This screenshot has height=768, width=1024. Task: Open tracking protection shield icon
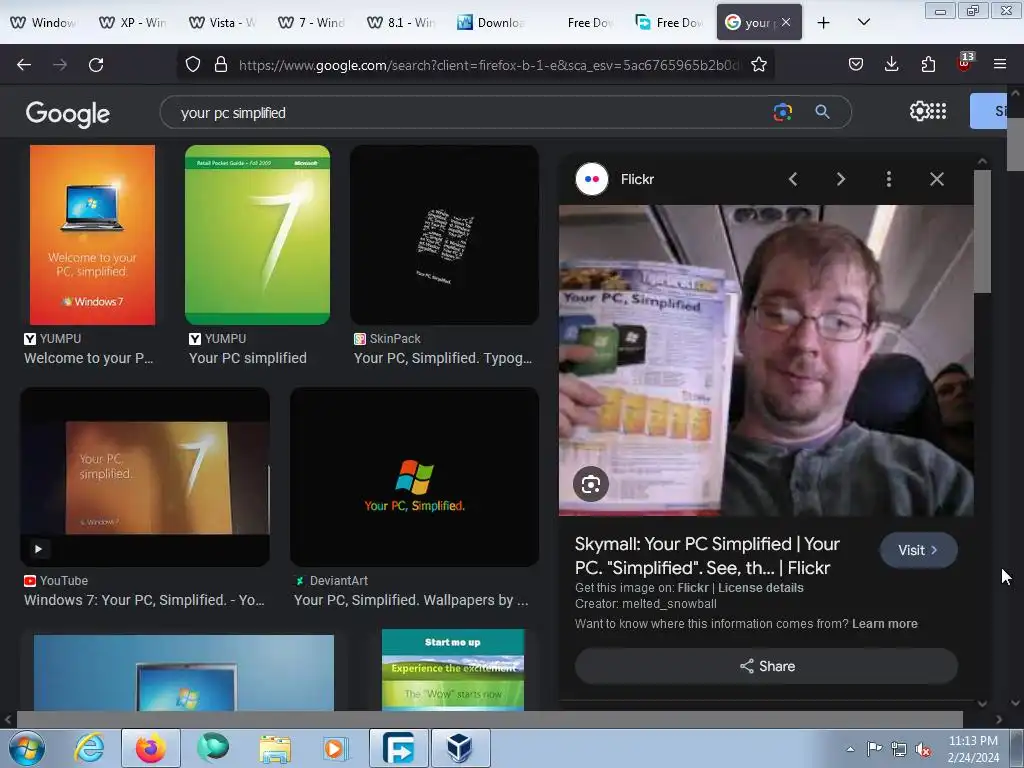[193, 65]
